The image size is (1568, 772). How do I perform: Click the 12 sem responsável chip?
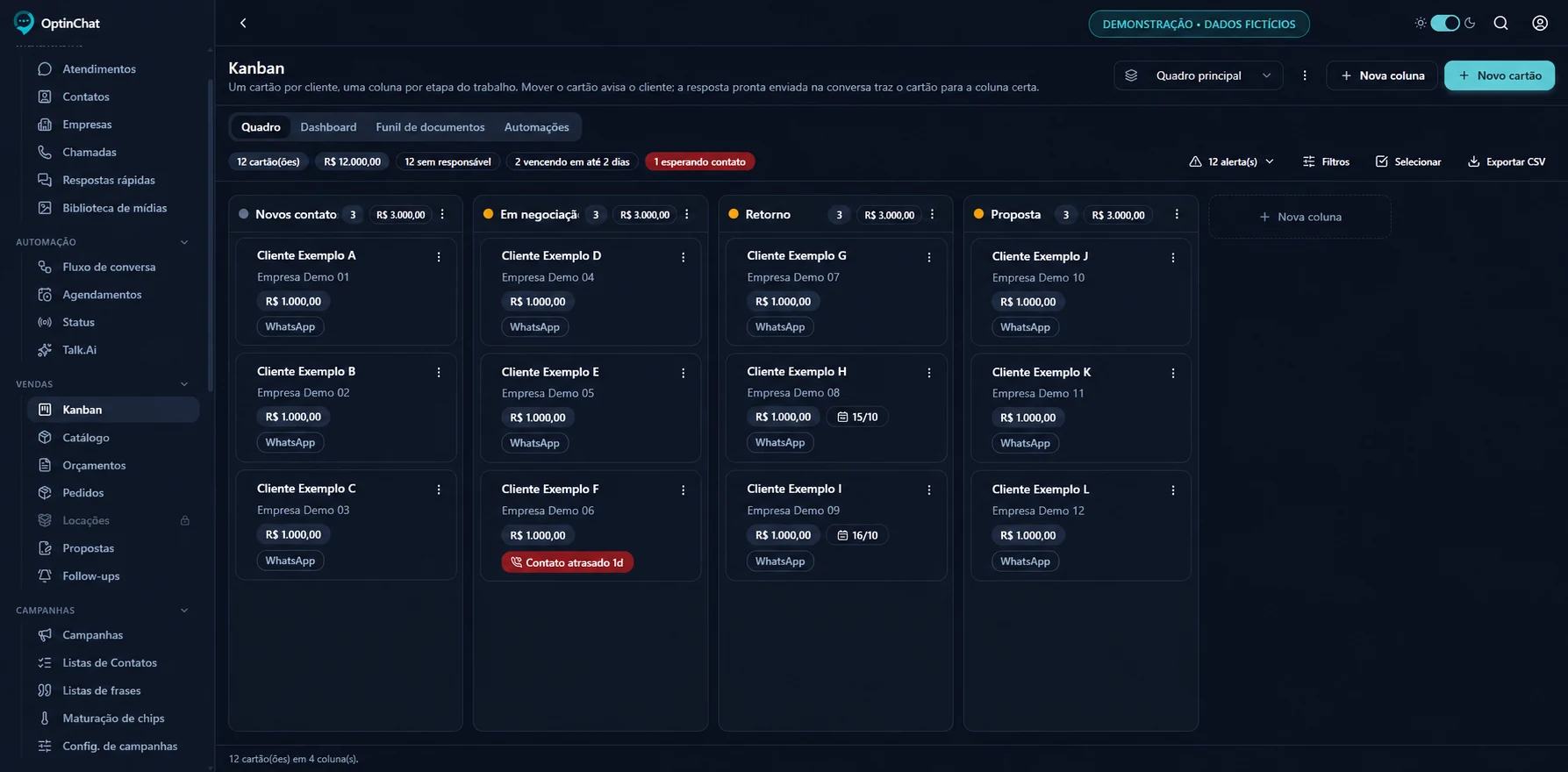[x=447, y=161]
